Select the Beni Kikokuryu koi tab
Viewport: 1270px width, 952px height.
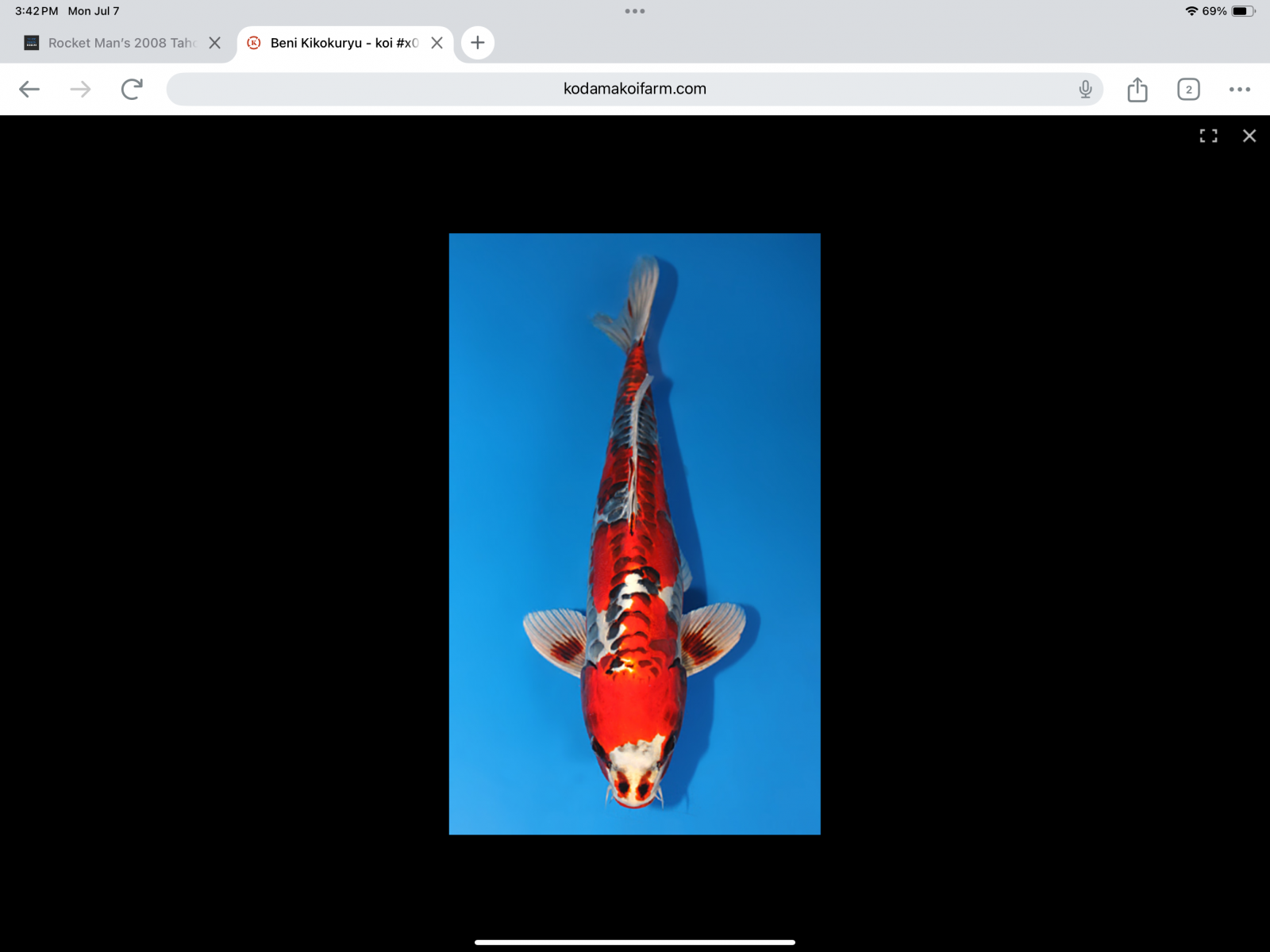[x=343, y=43]
